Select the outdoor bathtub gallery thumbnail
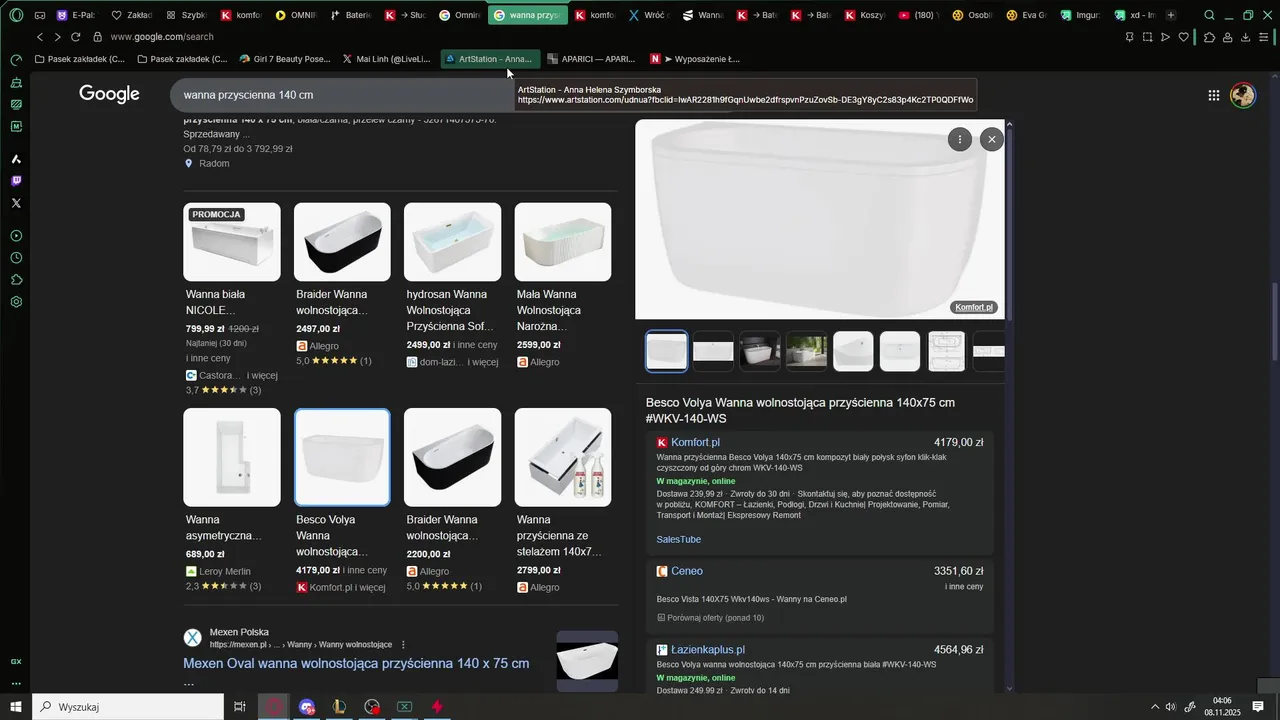This screenshot has width=1280, height=720. [x=807, y=351]
